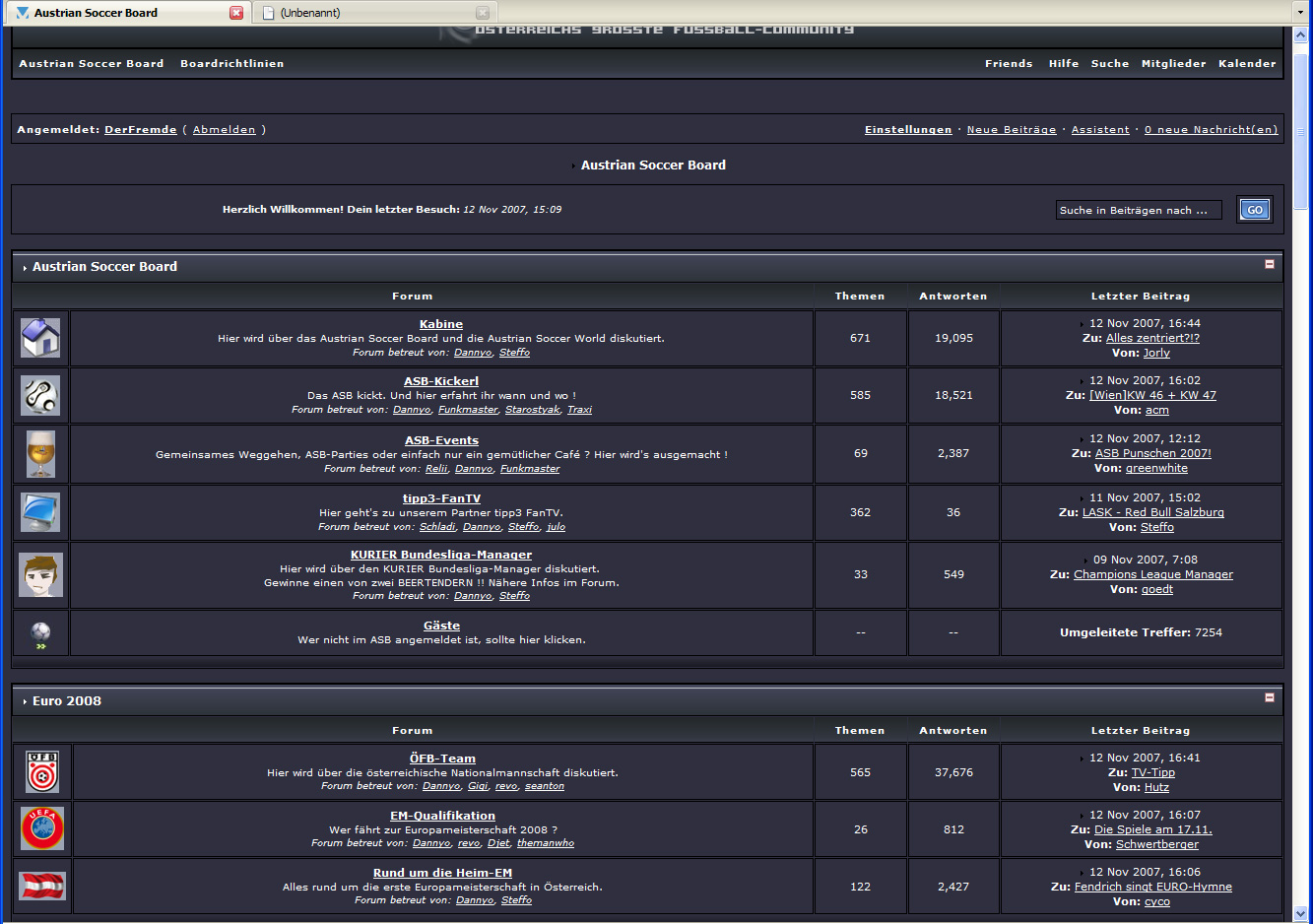Click the EM-Qualifikation UEFA logo icon

42,828
